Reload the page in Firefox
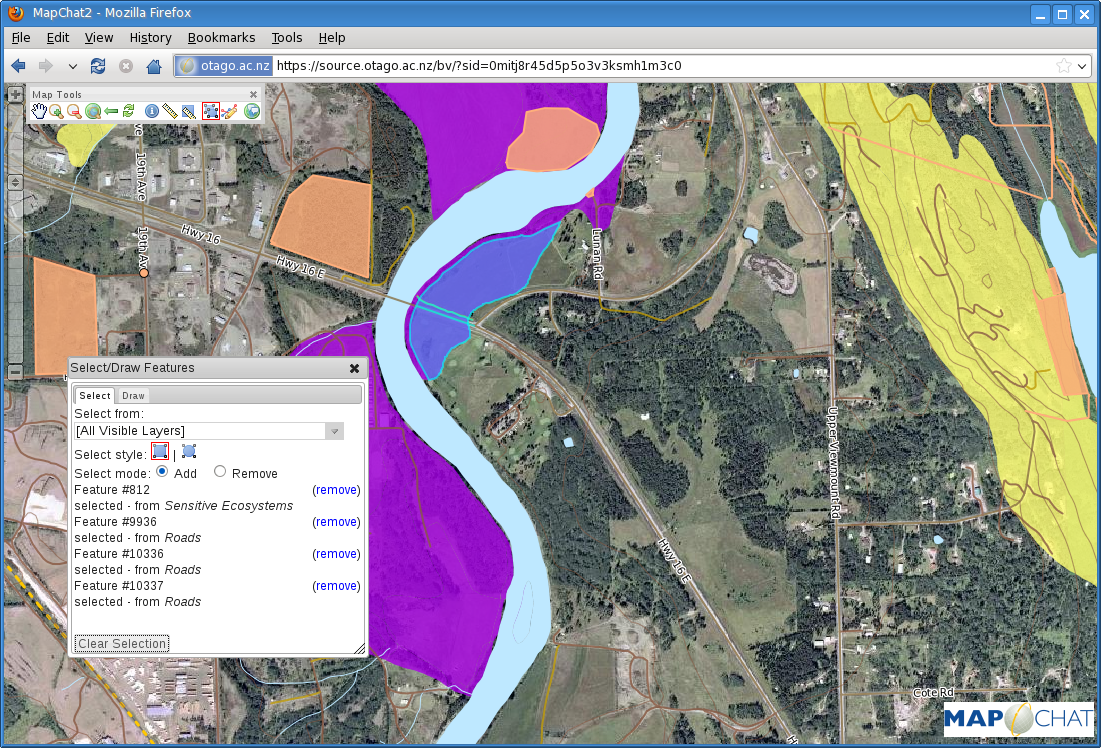Viewport: 1101px width, 748px height. click(98, 66)
